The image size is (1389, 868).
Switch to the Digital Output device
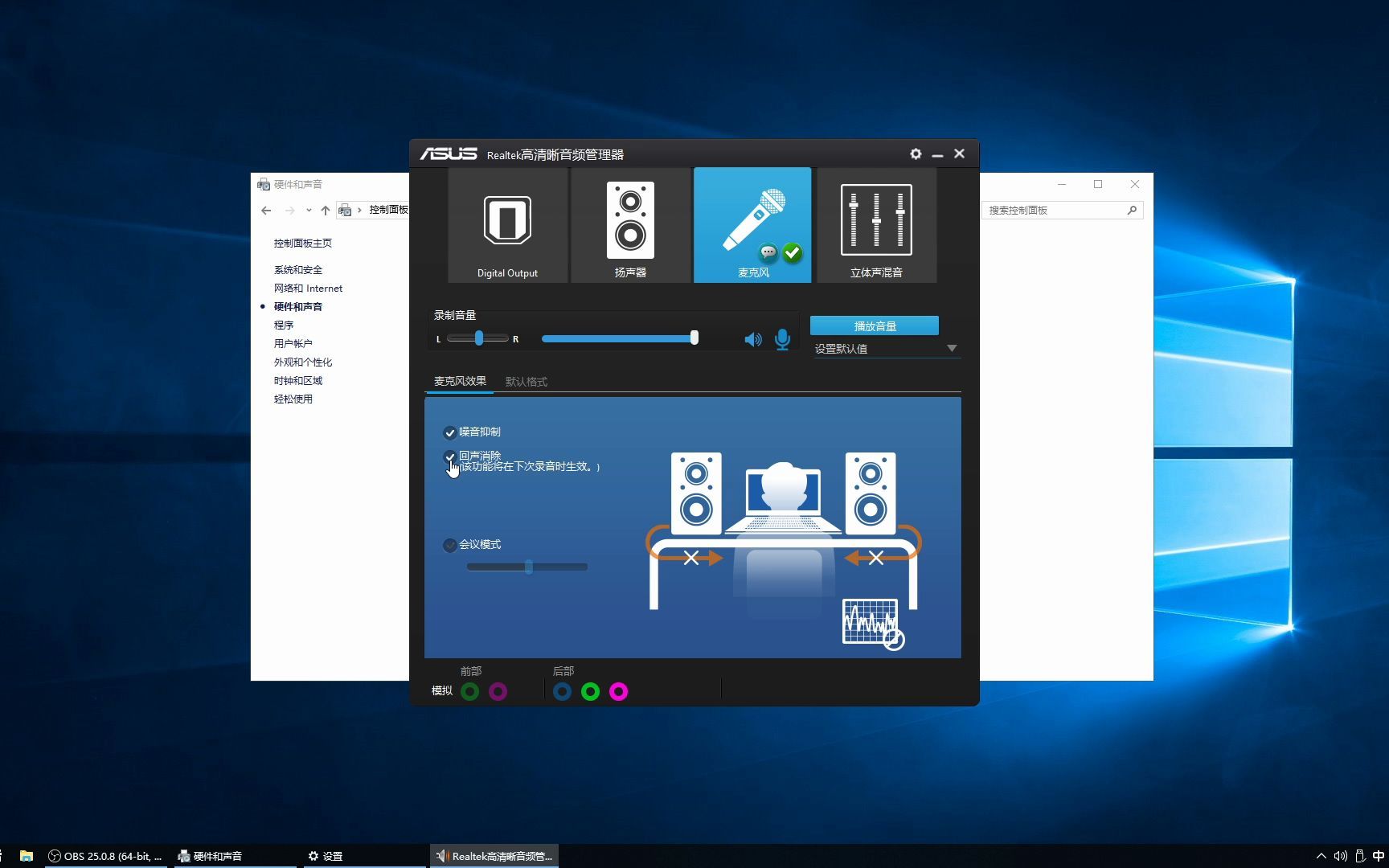(x=506, y=225)
